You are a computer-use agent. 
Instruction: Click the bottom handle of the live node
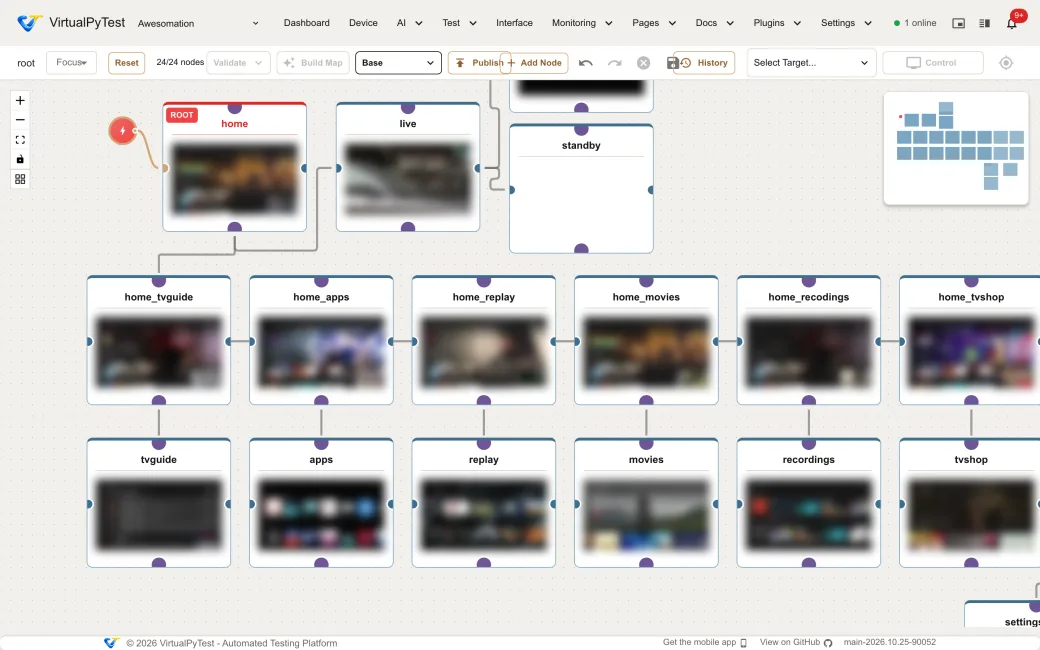pos(408,228)
